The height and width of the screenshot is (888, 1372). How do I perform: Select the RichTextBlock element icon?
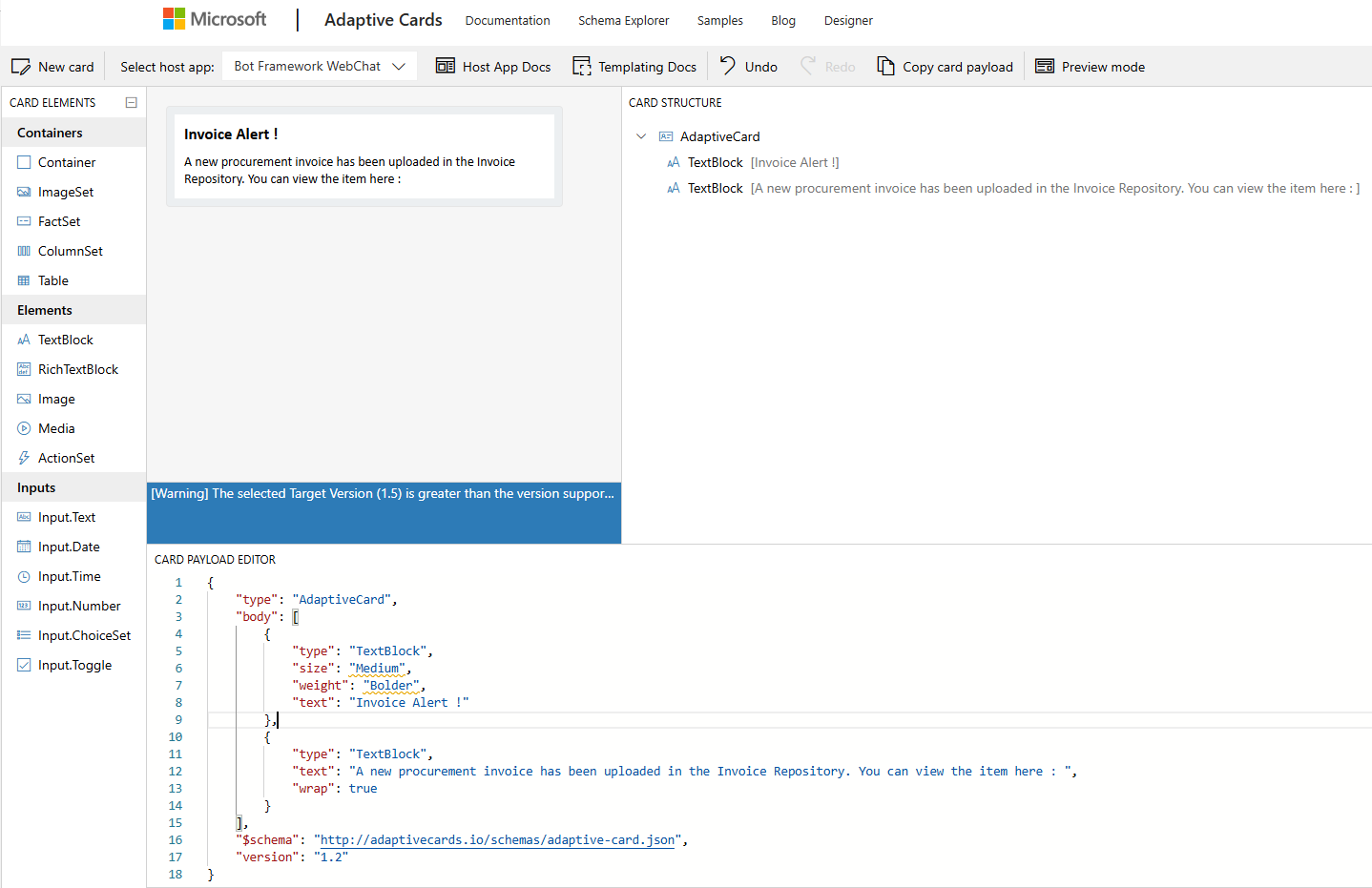(x=24, y=369)
